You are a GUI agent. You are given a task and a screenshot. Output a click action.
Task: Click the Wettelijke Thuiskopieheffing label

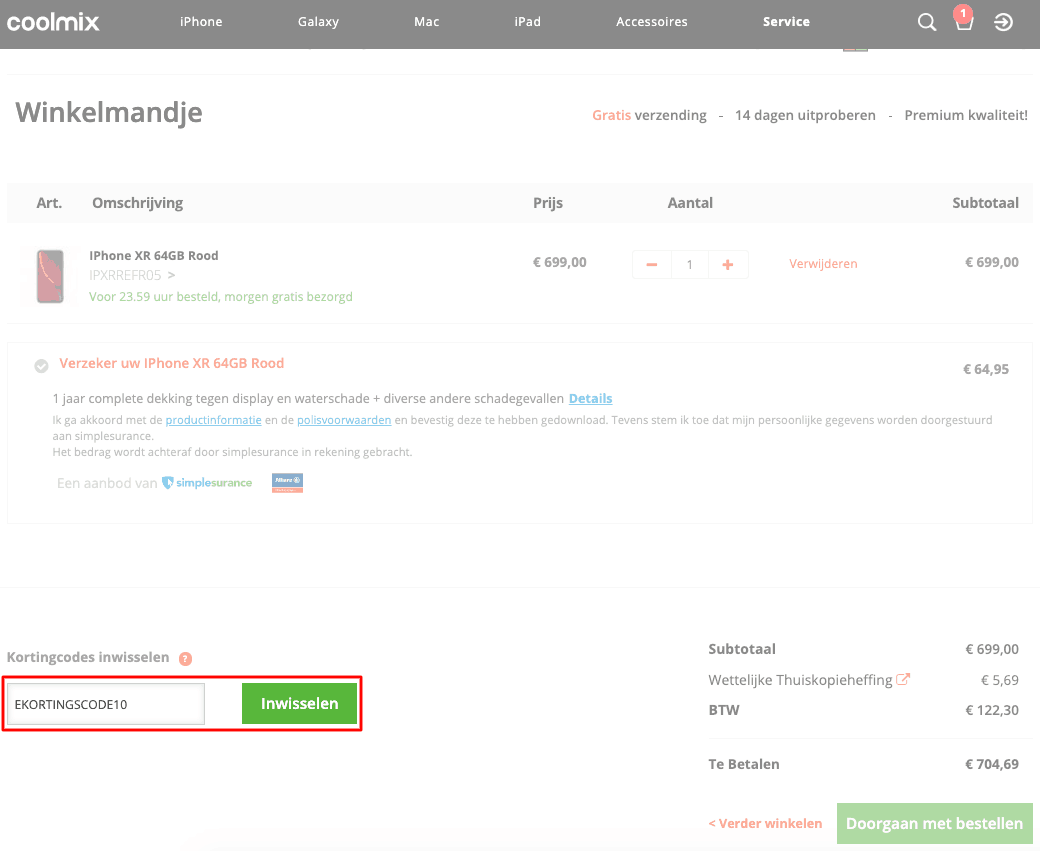pyautogui.click(x=801, y=680)
